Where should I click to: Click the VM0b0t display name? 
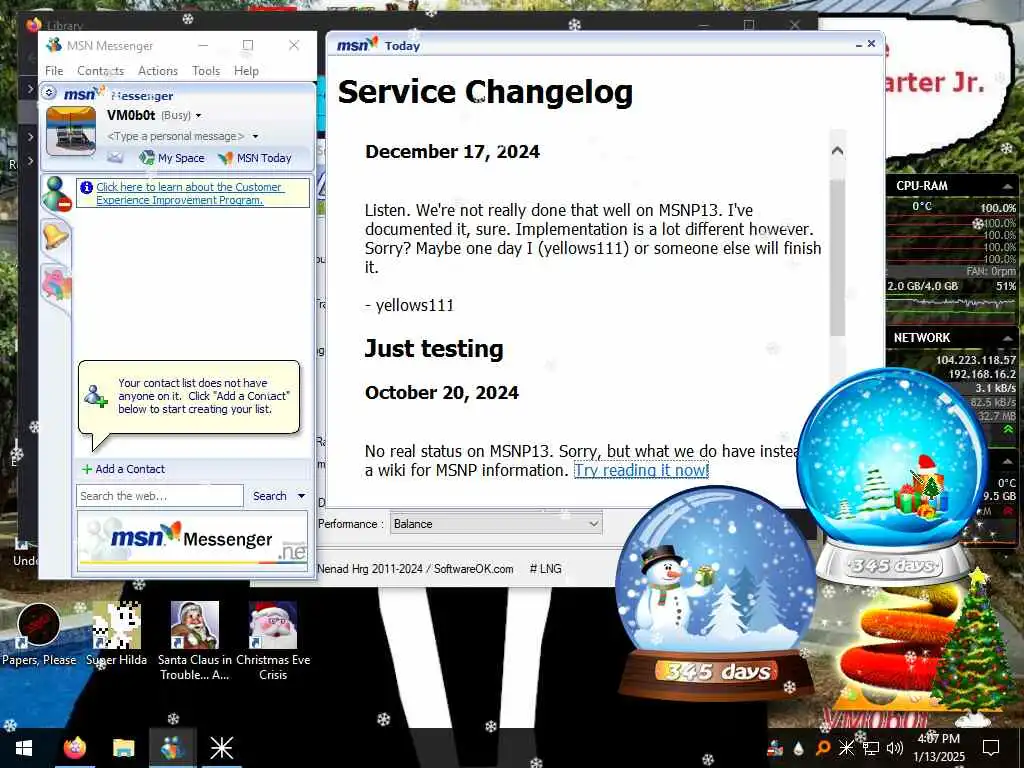pos(131,116)
